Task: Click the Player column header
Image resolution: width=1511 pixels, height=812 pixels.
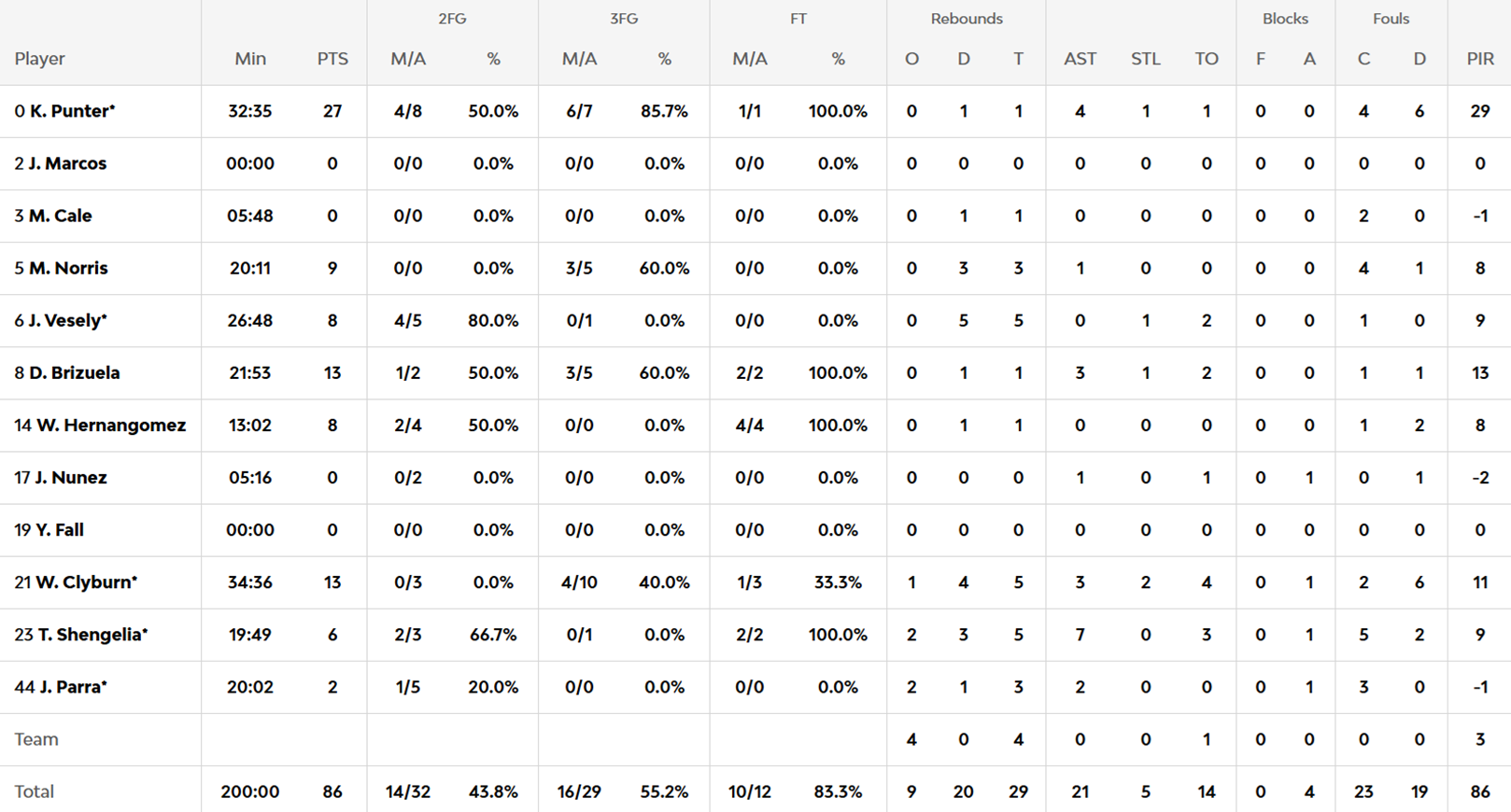Action: (x=39, y=59)
